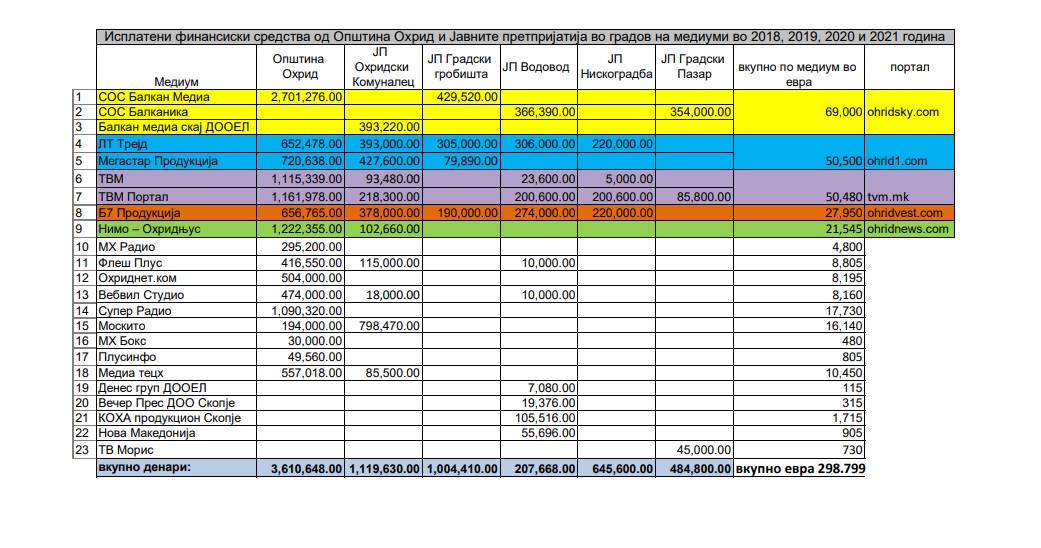Image resolution: width=1041 pixels, height=548 pixels.
Task: Open the ohridvest.com portal cell
Action: (909, 213)
